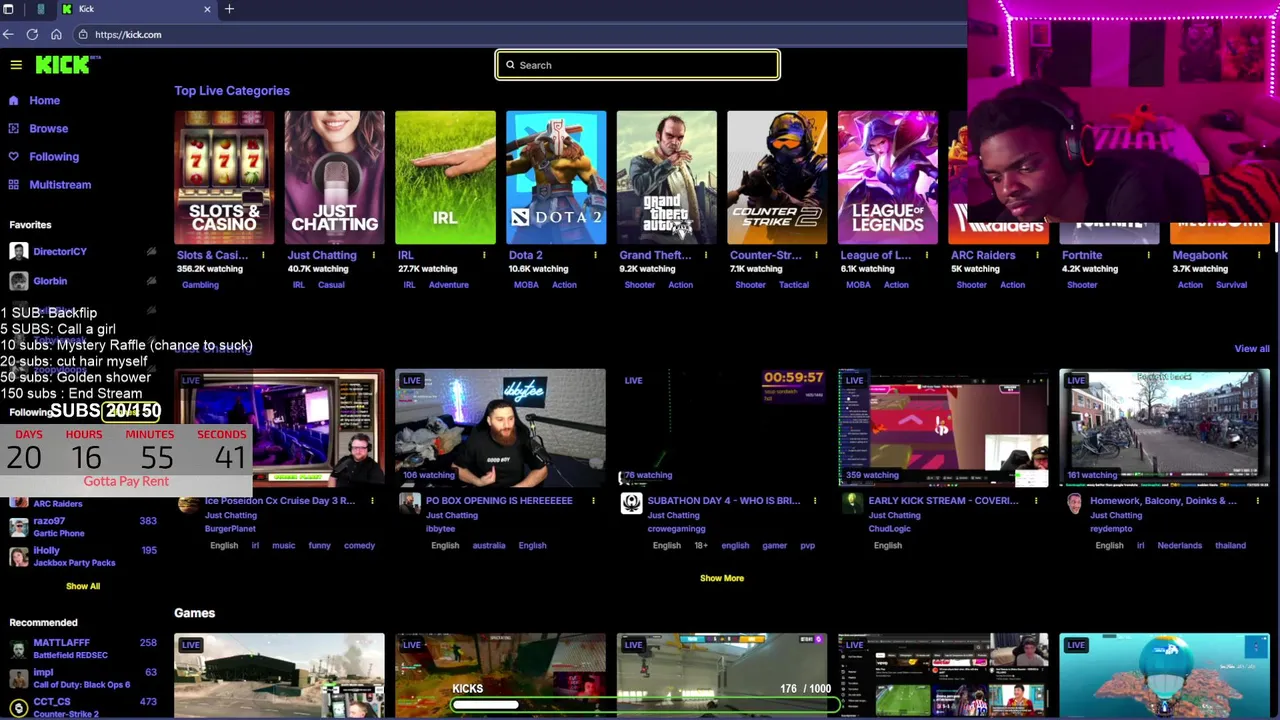Click 'Top Live Categories' heading

pyautogui.click(x=232, y=91)
